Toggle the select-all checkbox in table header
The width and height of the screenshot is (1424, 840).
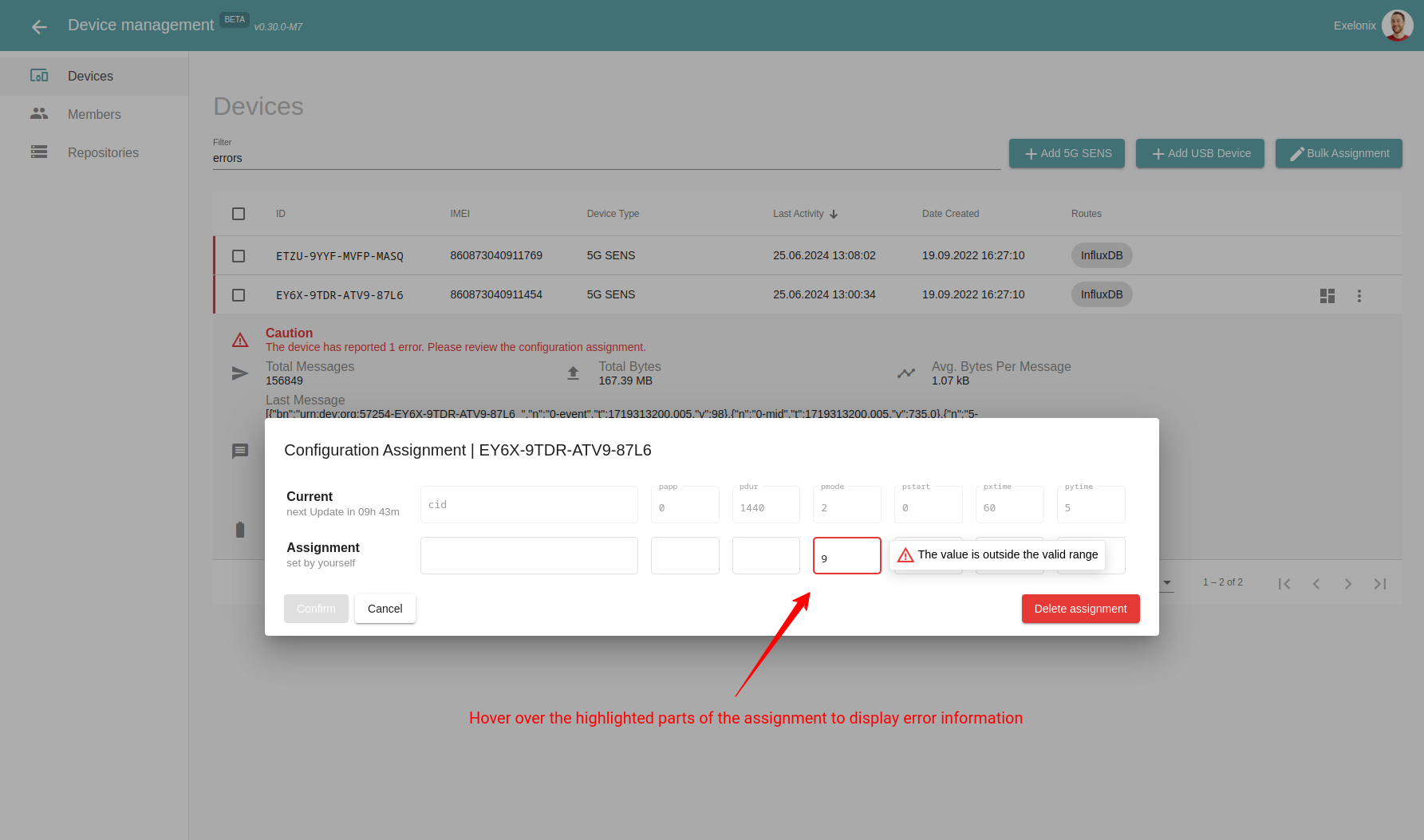click(239, 214)
